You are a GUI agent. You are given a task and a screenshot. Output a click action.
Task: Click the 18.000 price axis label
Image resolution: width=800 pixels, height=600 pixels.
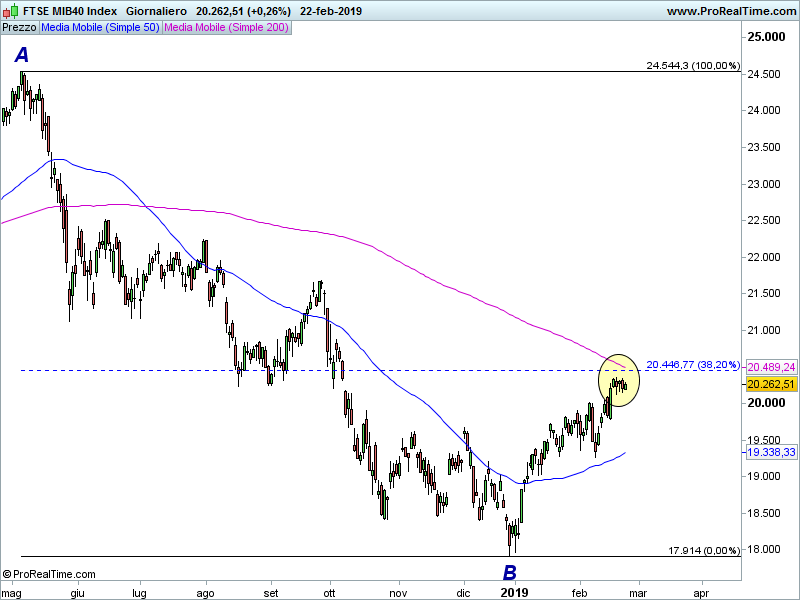coord(764,549)
